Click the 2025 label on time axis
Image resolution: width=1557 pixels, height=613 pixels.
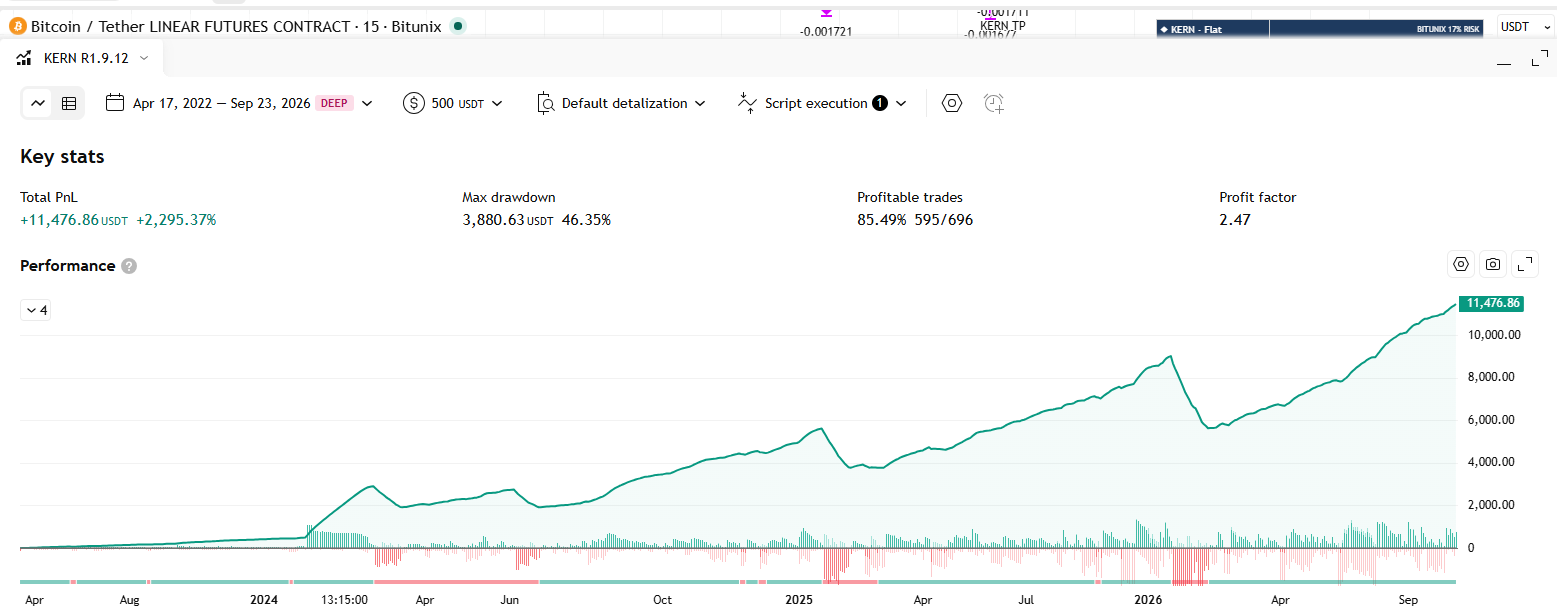click(798, 600)
